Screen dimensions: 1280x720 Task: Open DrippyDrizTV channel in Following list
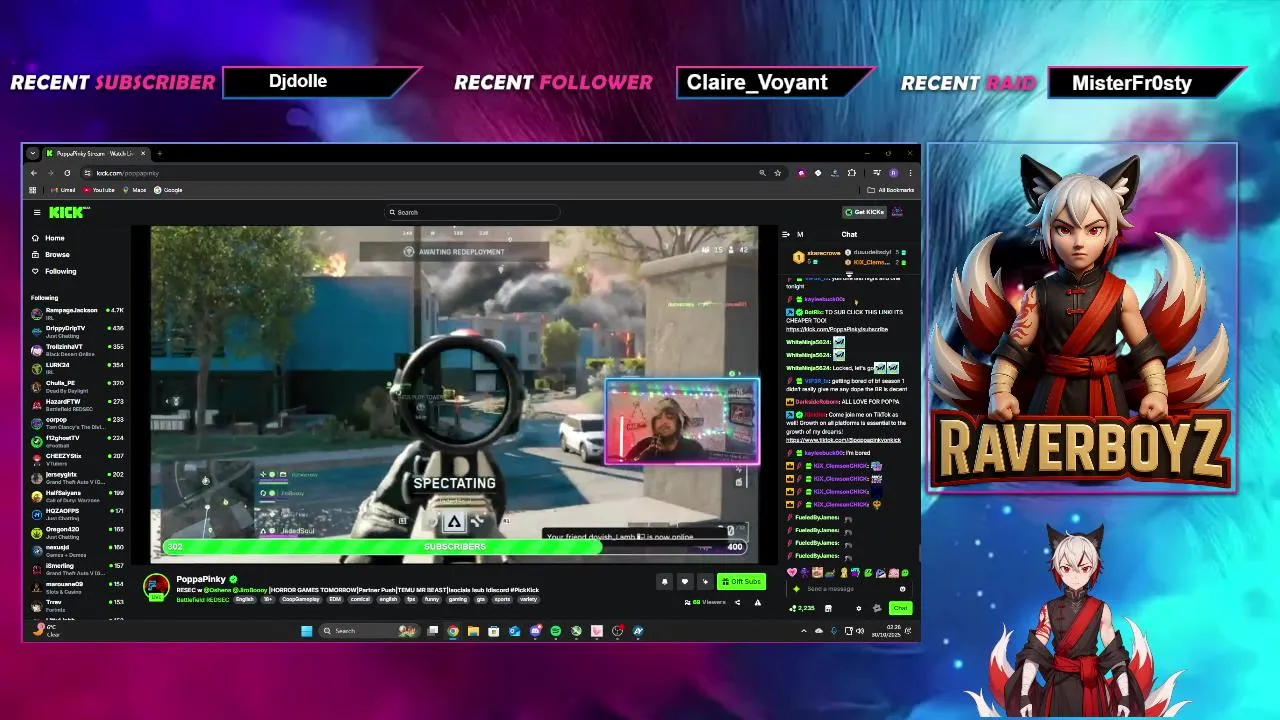(x=78, y=331)
